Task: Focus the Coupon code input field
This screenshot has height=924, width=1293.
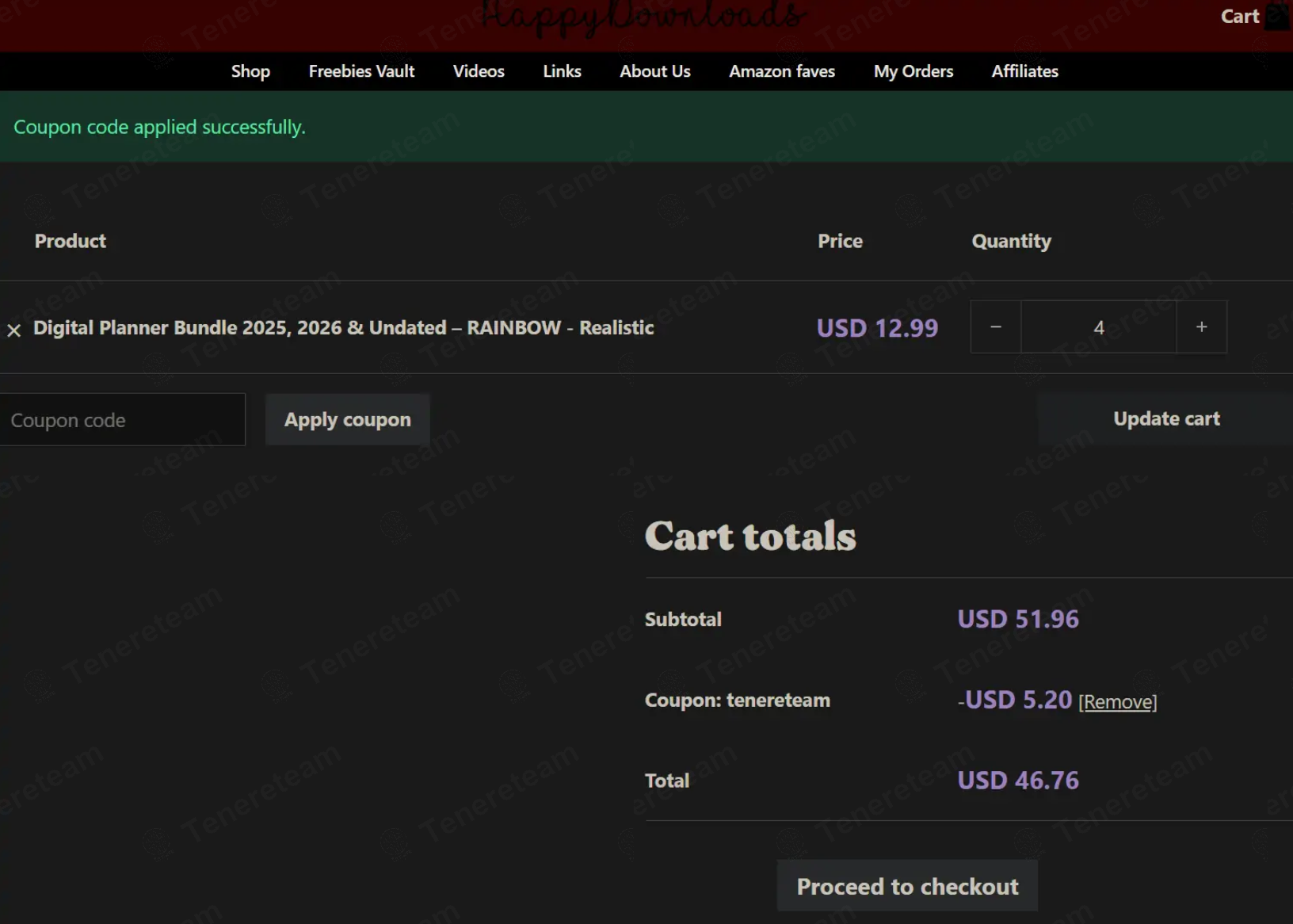Action: 122,420
